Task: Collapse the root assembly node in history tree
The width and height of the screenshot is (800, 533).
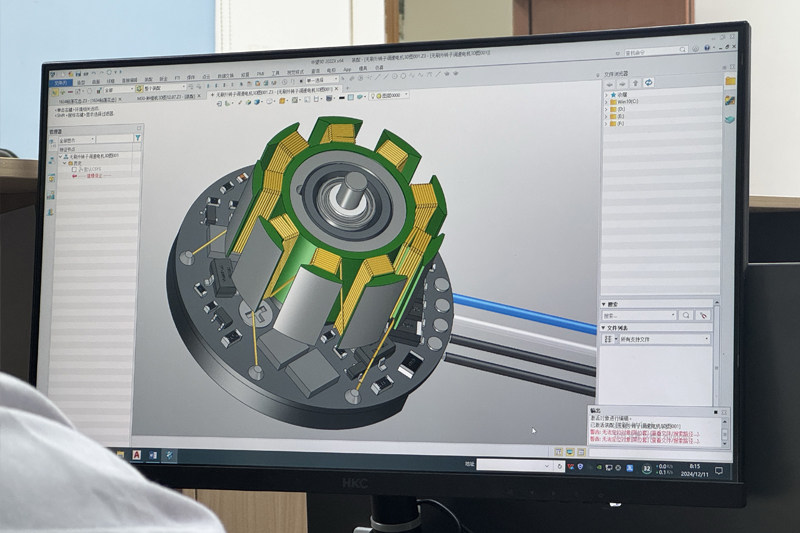Action: click(x=60, y=156)
